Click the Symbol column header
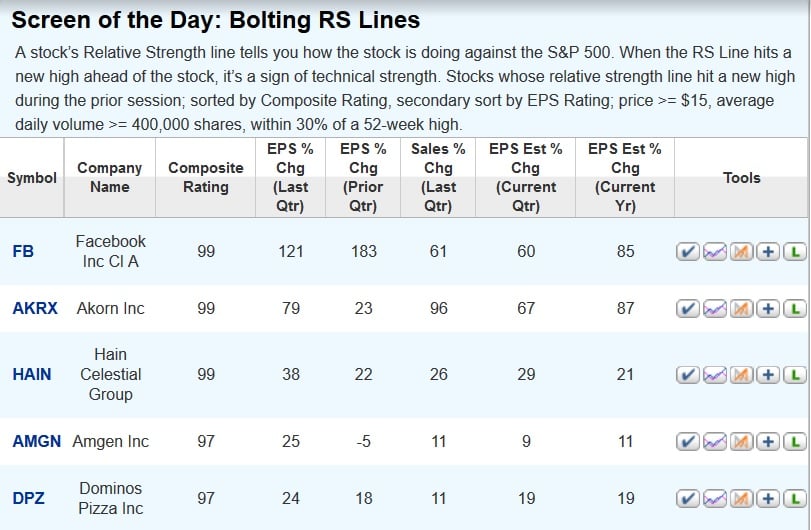This screenshot has width=811, height=530. (32, 178)
